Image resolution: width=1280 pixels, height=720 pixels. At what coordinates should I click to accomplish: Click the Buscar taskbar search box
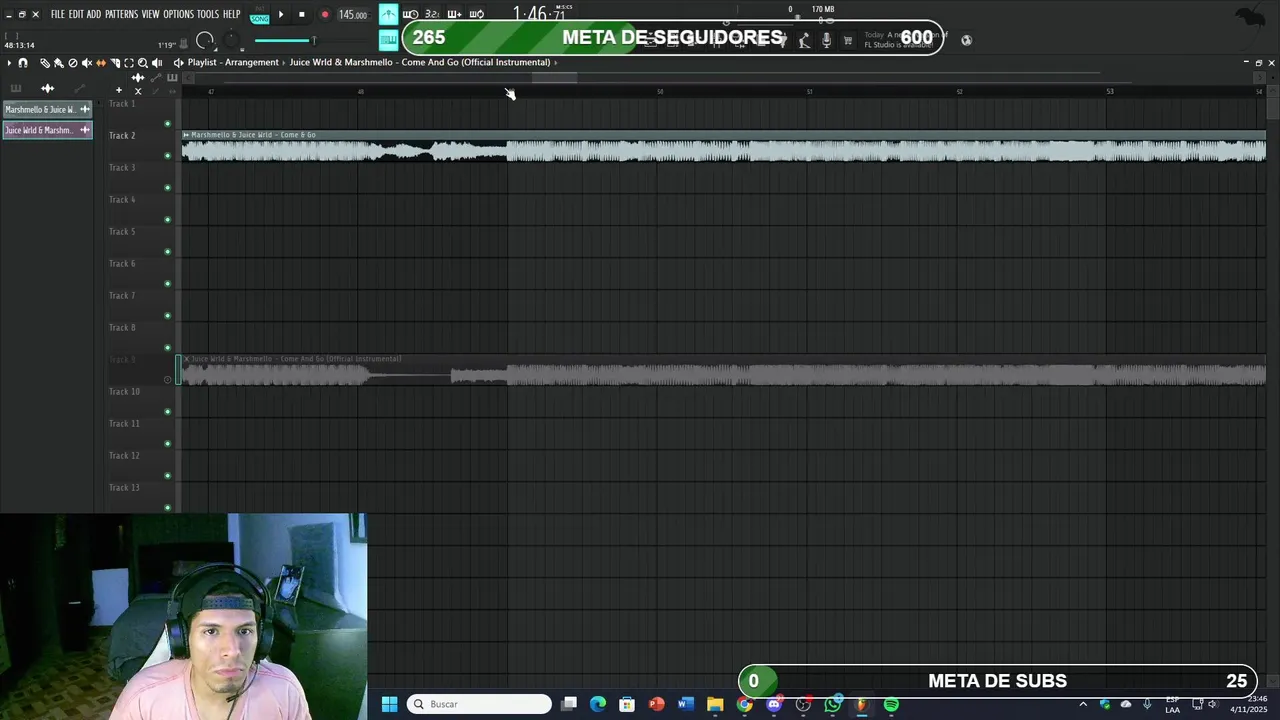480,704
